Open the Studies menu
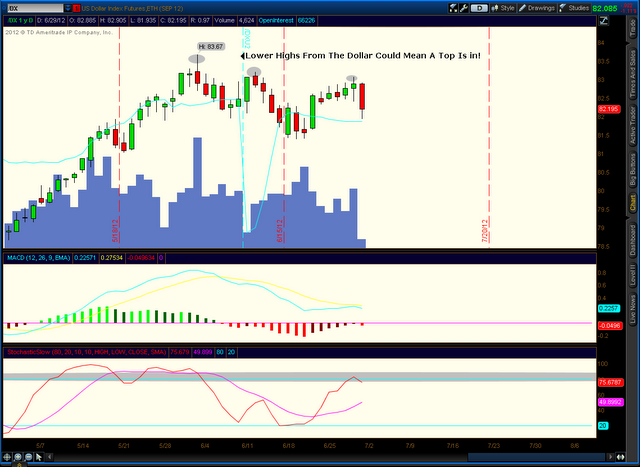Viewport: 640px width, 467px height. [x=574, y=8]
